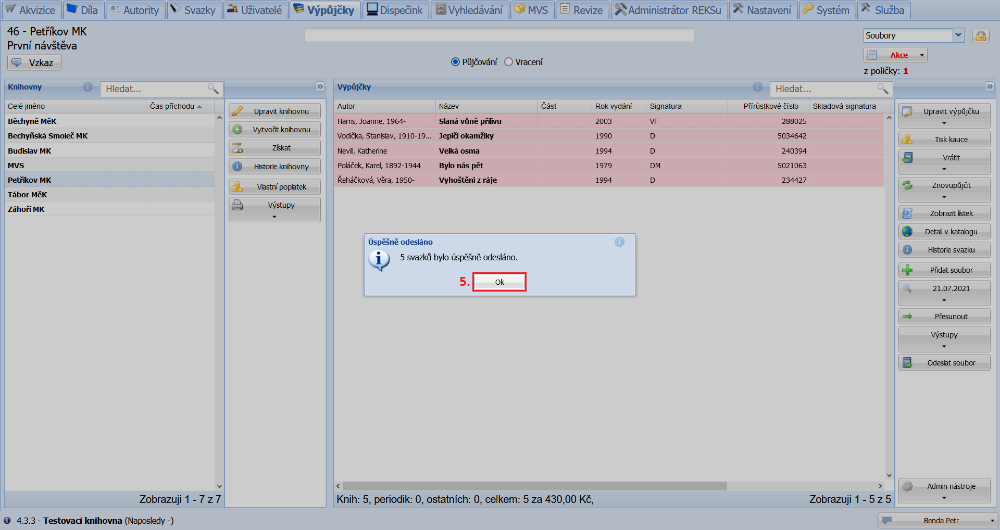Image resolution: width=1000 pixels, height=530 pixels.
Task: Select the Půjčování radio button
Action: click(456, 61)
